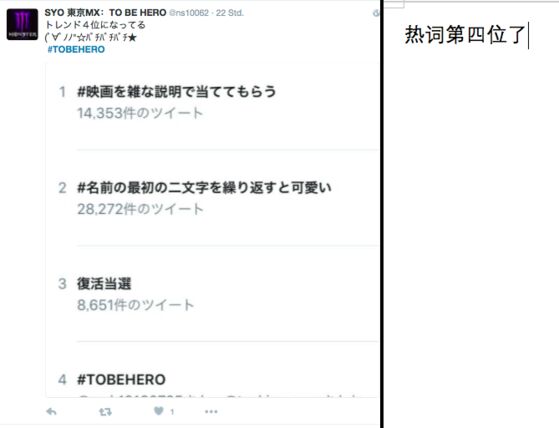The image size is (559, 428).
Task: Click the like count number beside heart
Action: (172, 412)
